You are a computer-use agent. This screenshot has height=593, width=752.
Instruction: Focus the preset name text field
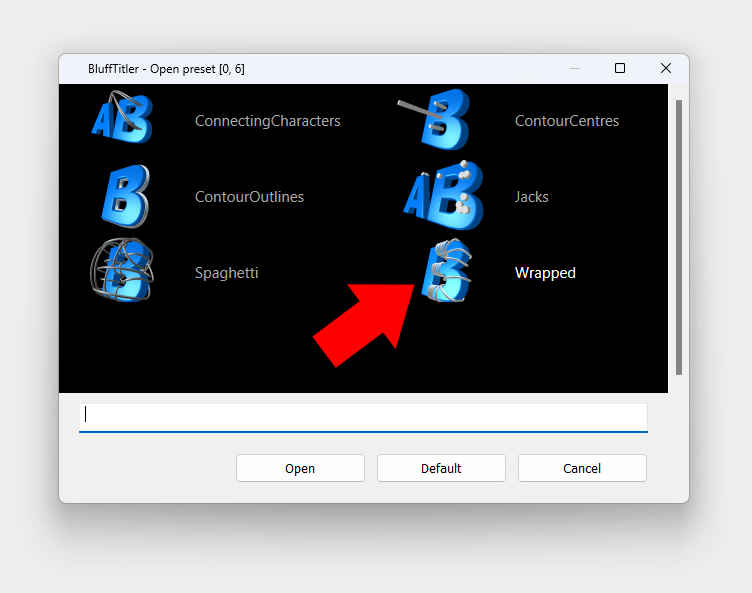(363, 416)
